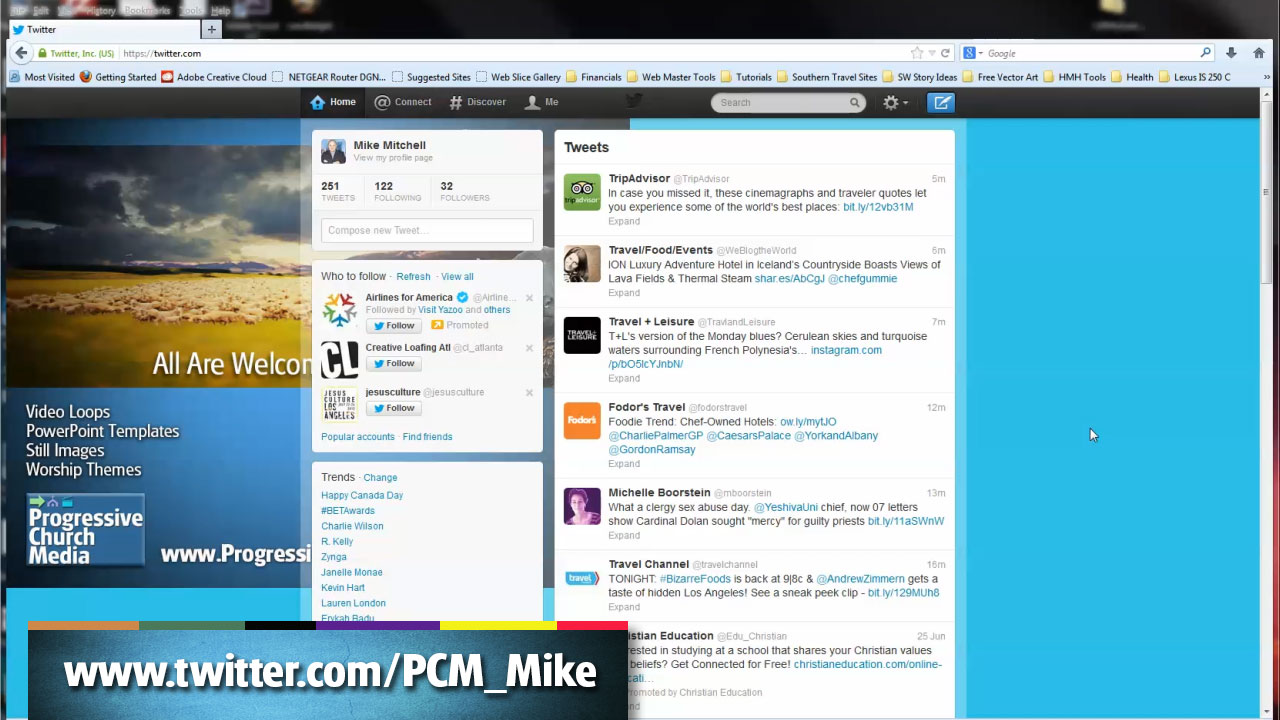This screenshot has height=720, width=1280.
Task: Dismiss Creative Loafing Atl suggestion
Action: pos(529,348)
